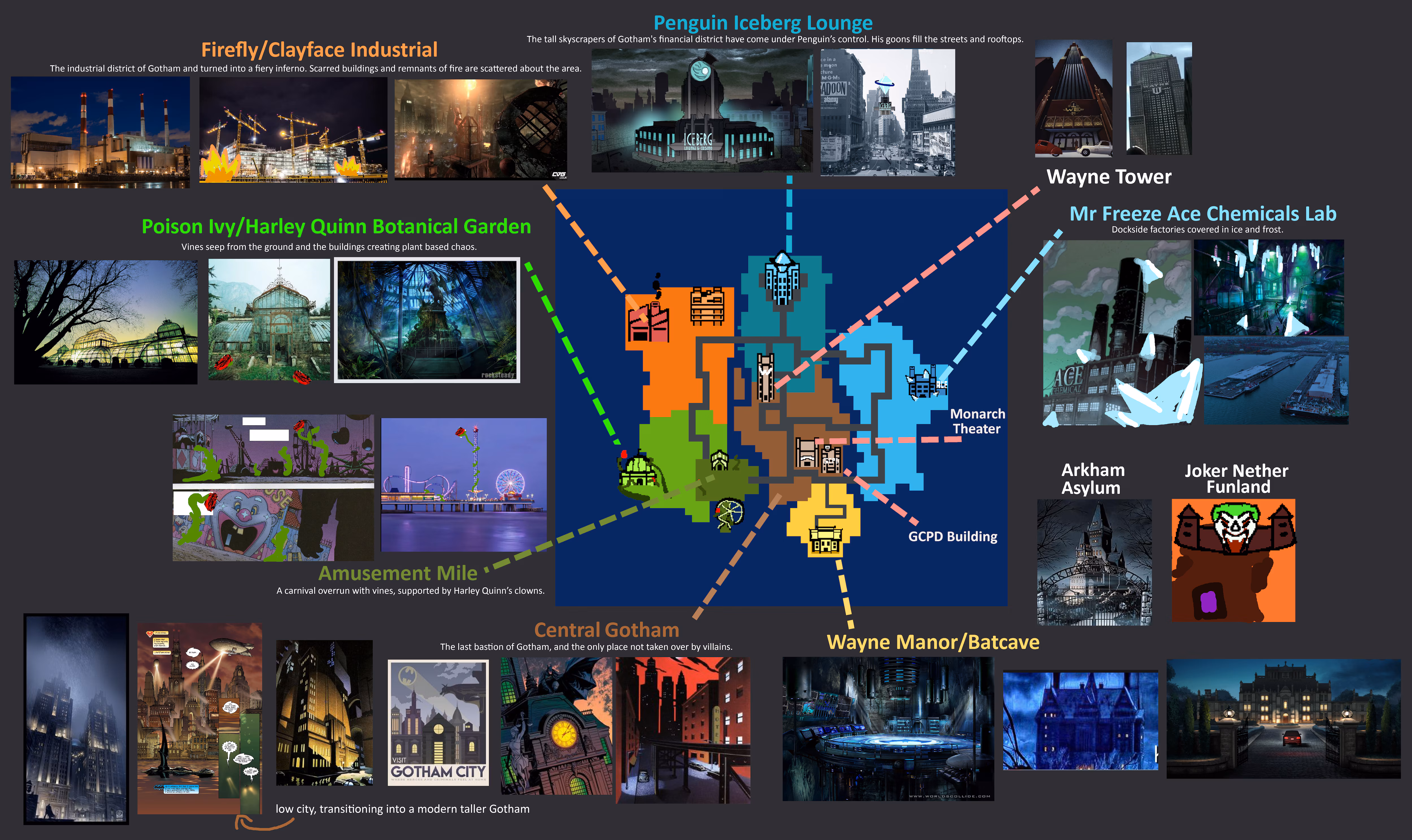1412x840 pixels.
Task: Click the Ace Chemicals factory icon on the map
Action: pyautogui.click(x=927, y=383)
